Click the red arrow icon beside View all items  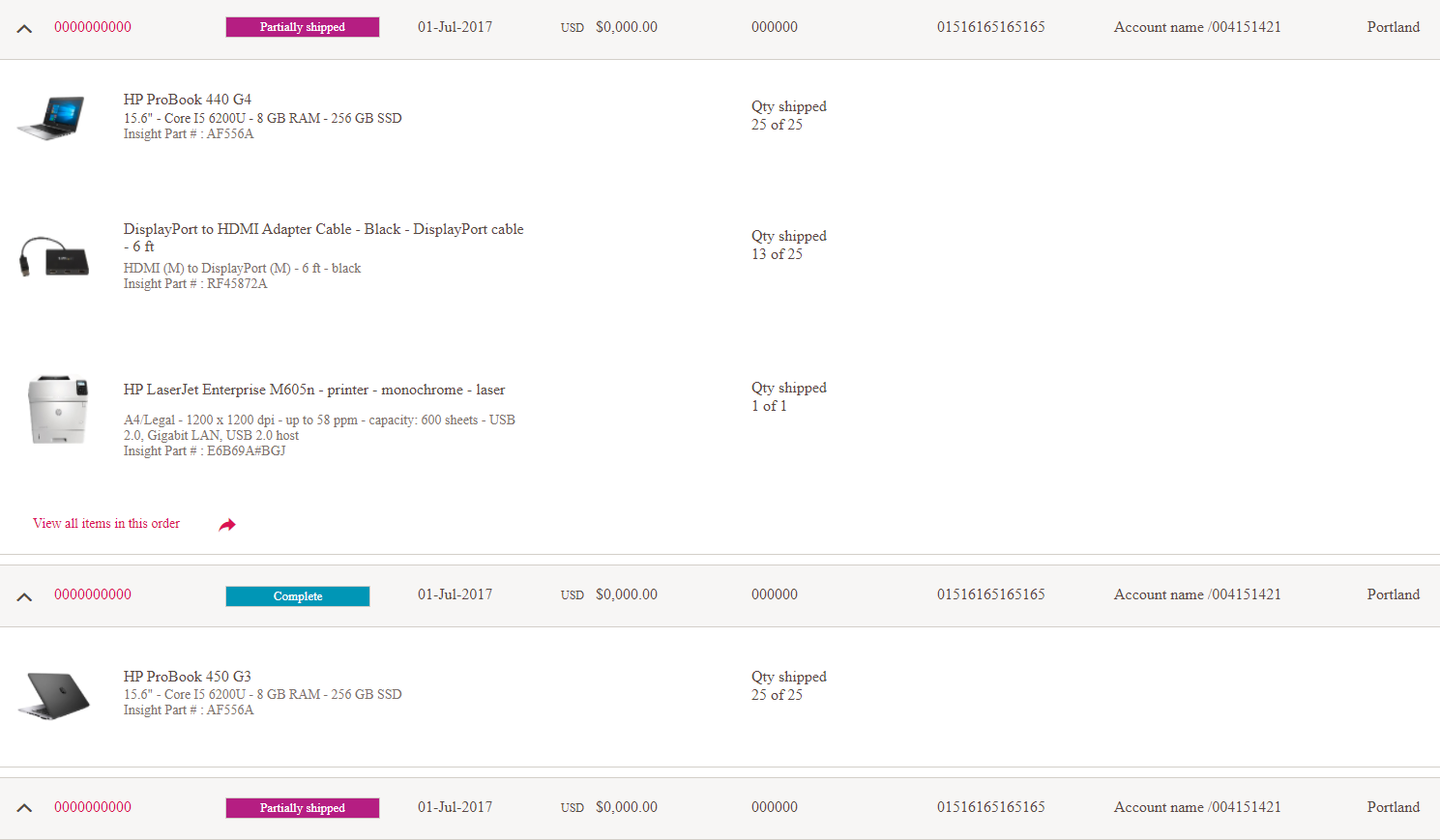tap(227, 525)
